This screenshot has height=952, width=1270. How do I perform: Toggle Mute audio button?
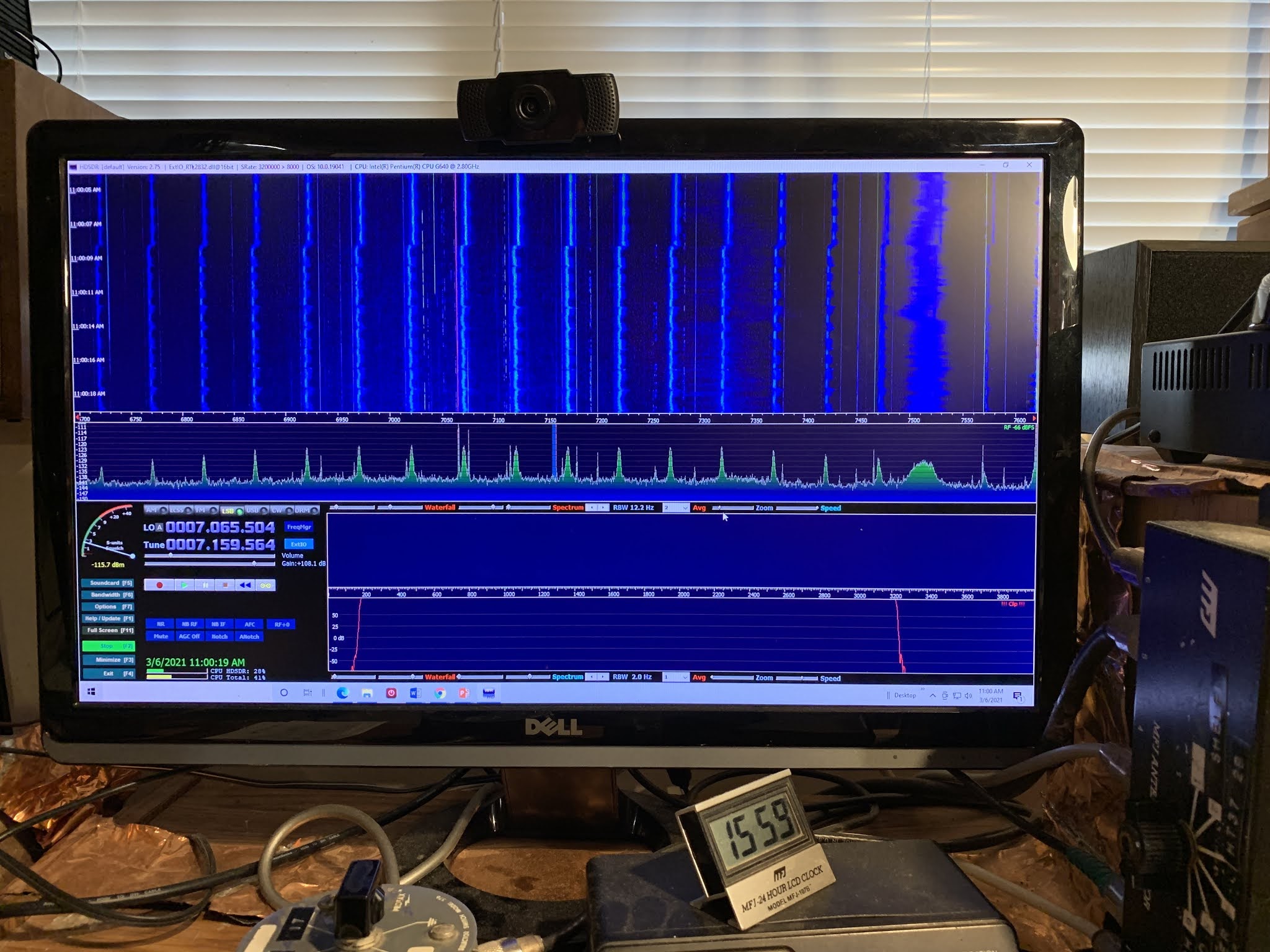[161, 637]
